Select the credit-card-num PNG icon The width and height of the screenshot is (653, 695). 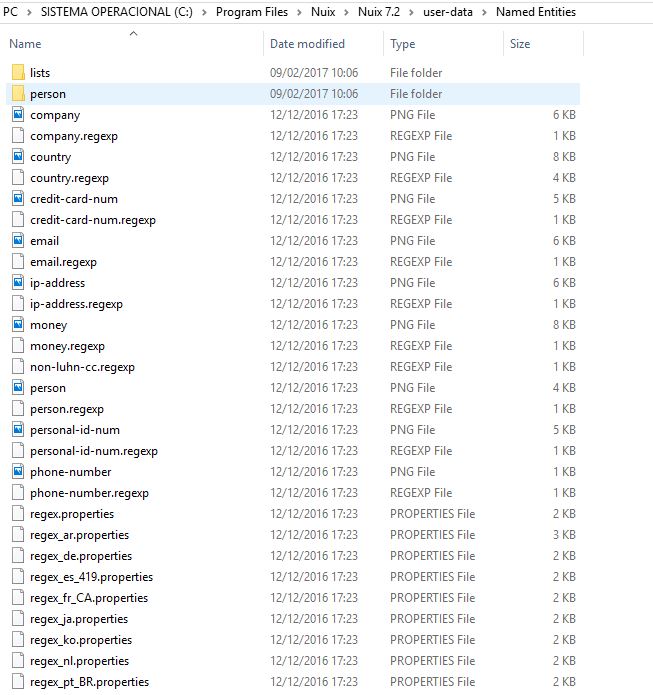click(x=18, y=199)
